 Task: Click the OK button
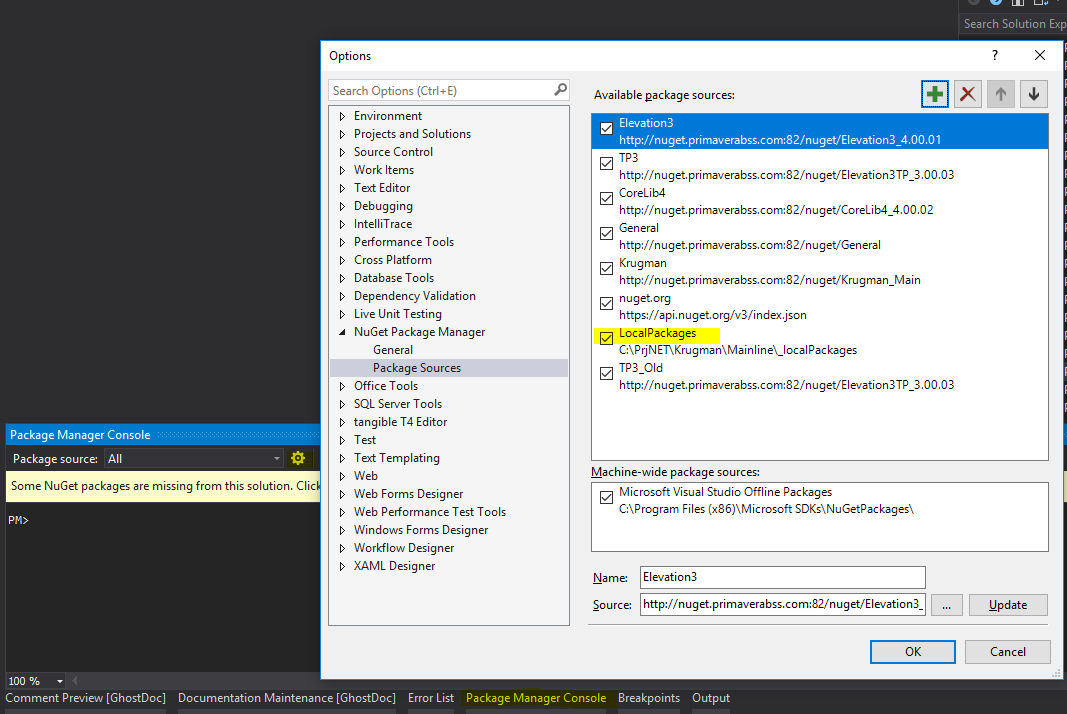tap(913, 651)
